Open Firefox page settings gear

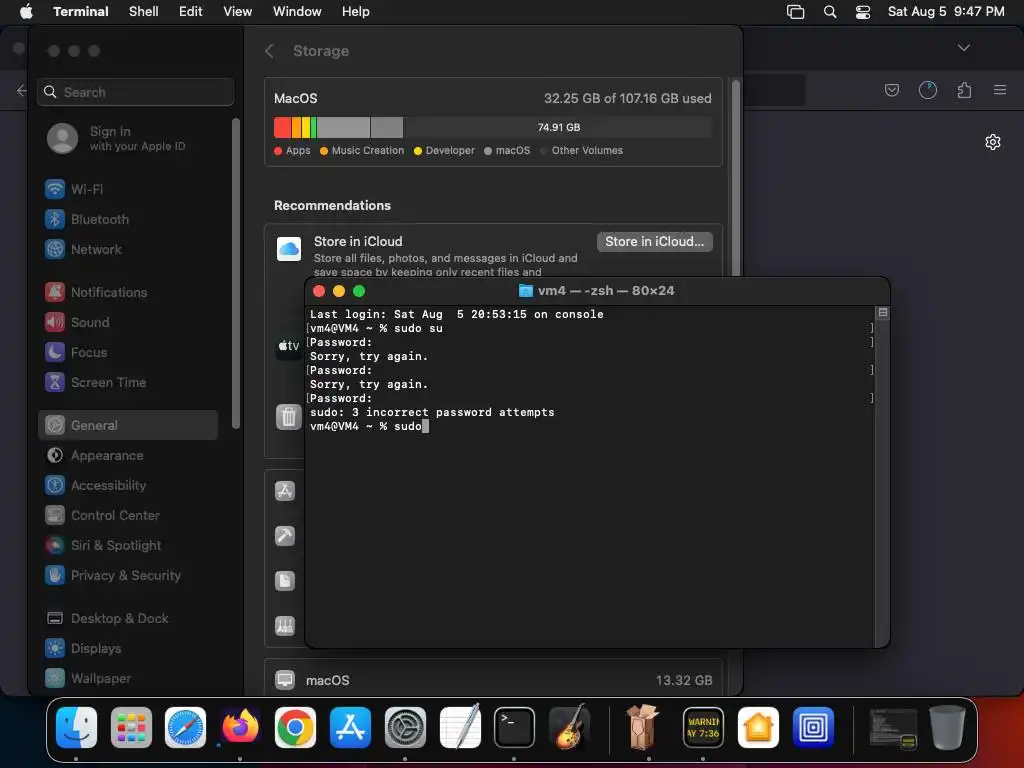click(993, 142)
